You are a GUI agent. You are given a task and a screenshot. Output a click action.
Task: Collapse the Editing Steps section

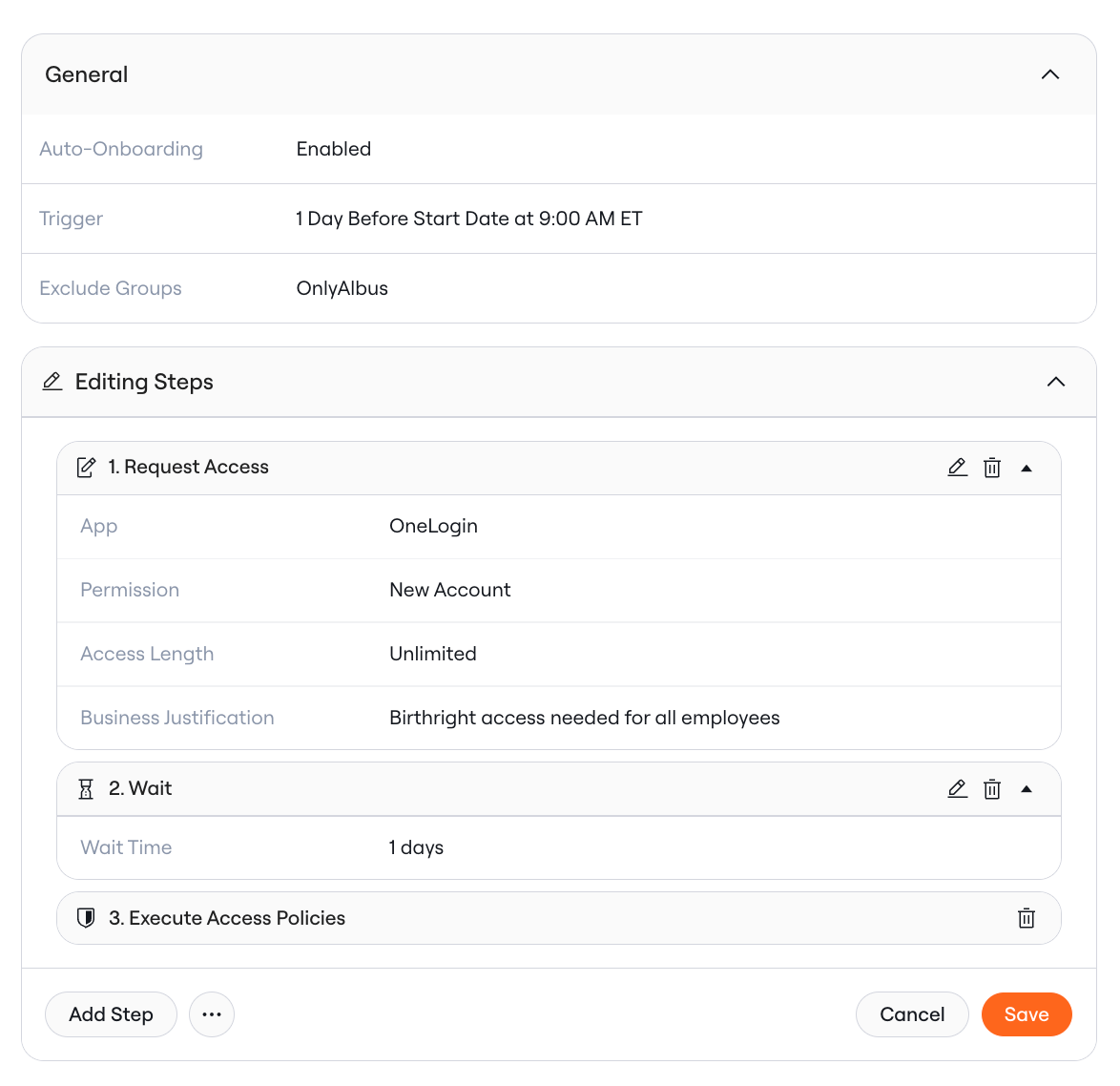click(x=1056, y=382)
